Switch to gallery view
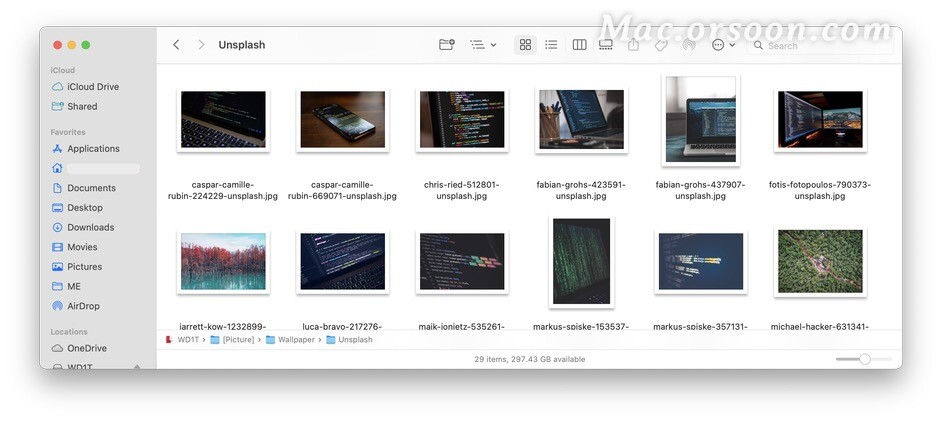Image resolution: width=942 pixels, height=421 pixels. 606,44
